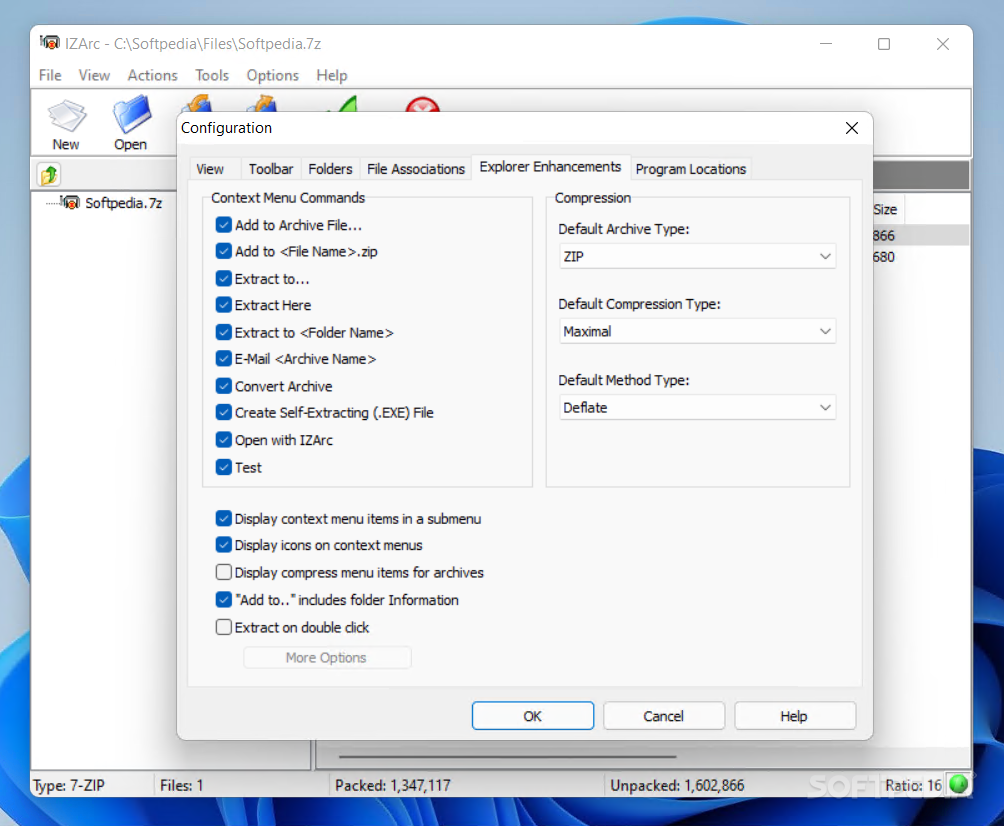The height and width of the screenshot is (826, 1004).
Task: Open the Help menu in menu bar
Action: pos(332,76)
